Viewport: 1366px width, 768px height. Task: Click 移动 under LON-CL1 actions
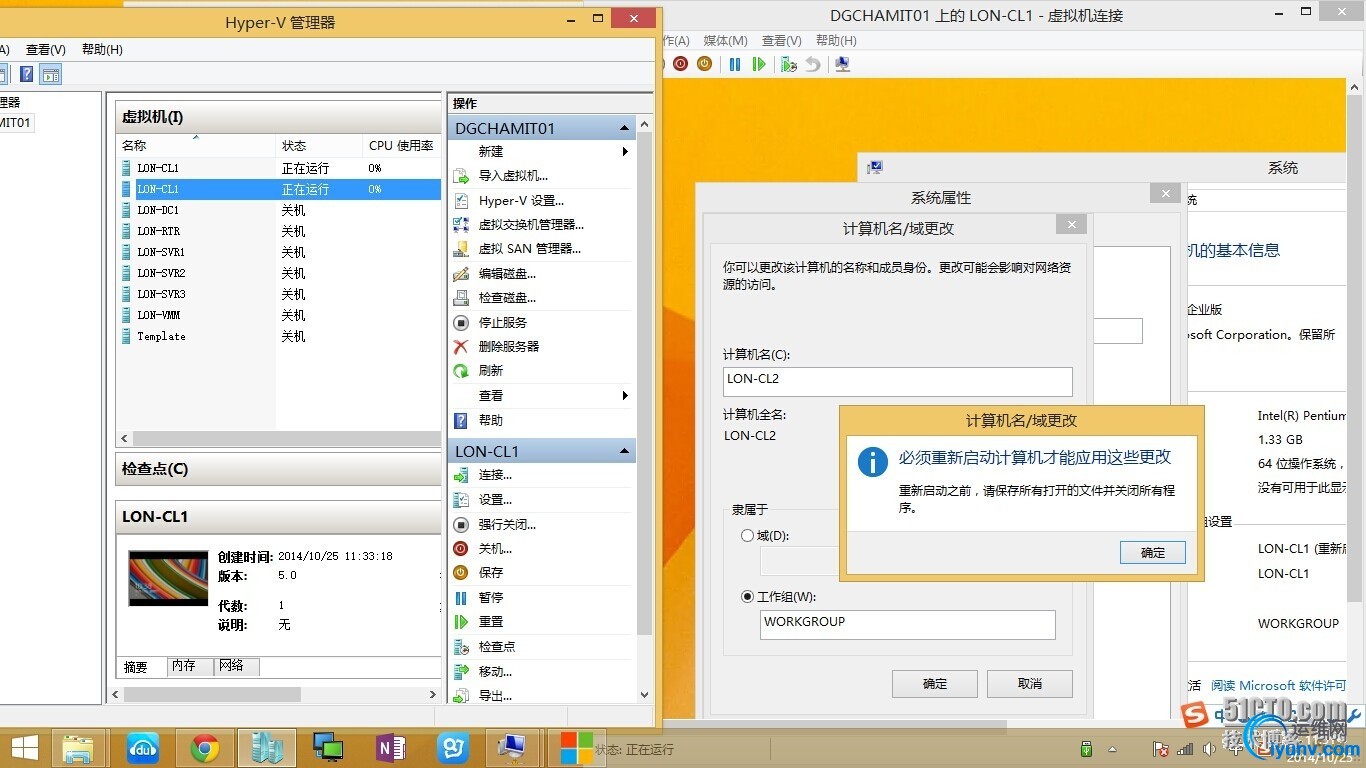click(495, 672)
